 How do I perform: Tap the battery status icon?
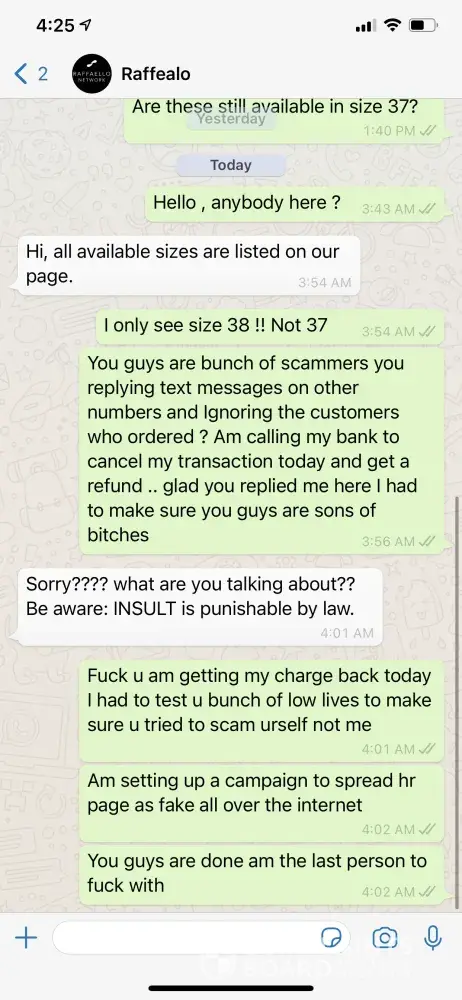pyautogui.click(x=424, y=26)
